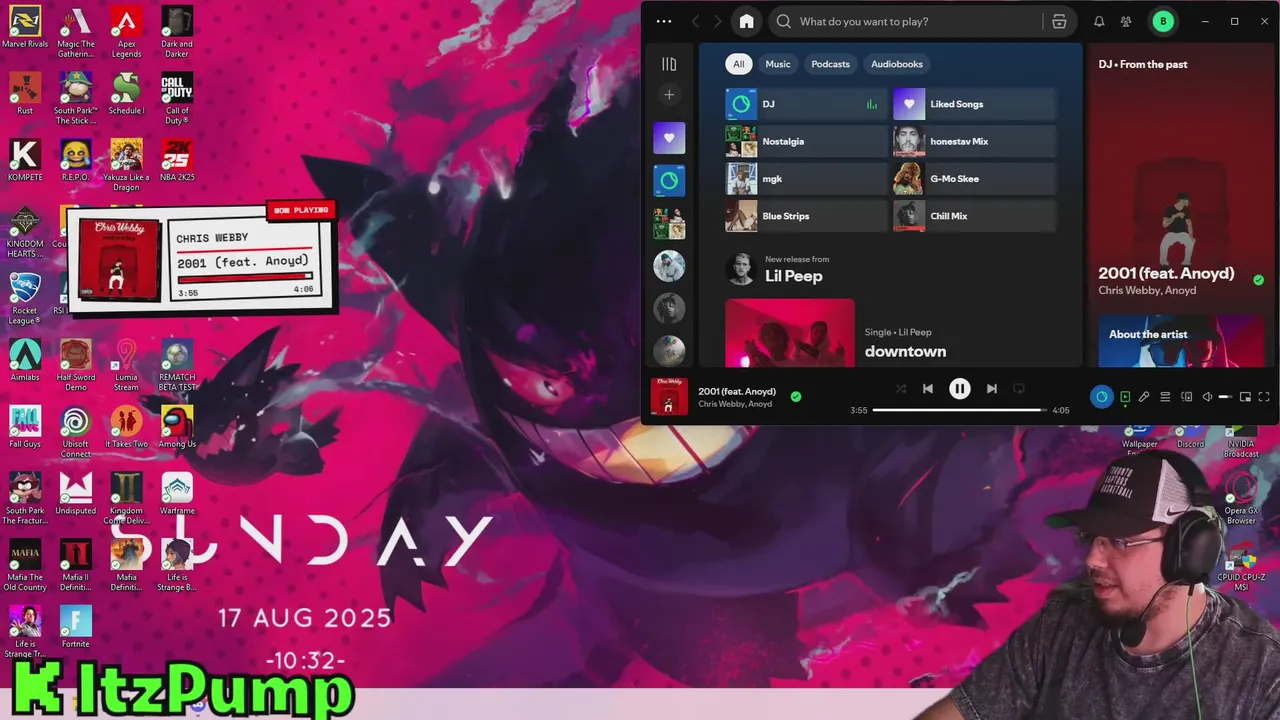This screenshot has height=720, width=1280.
Task: Launch Apex Legends from the desktop
Action: tap(126, 32)
